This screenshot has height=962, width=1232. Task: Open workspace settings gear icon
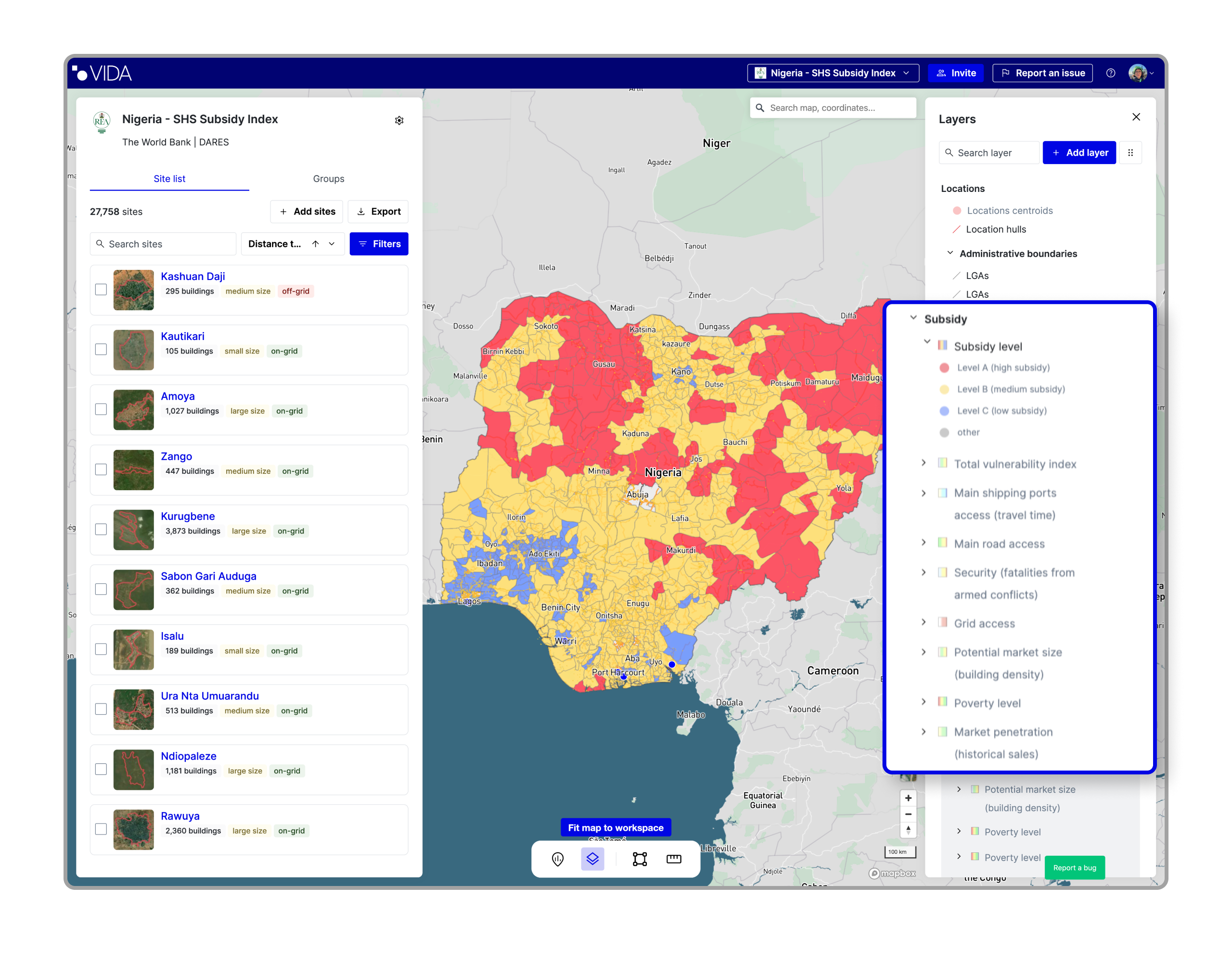399,120
